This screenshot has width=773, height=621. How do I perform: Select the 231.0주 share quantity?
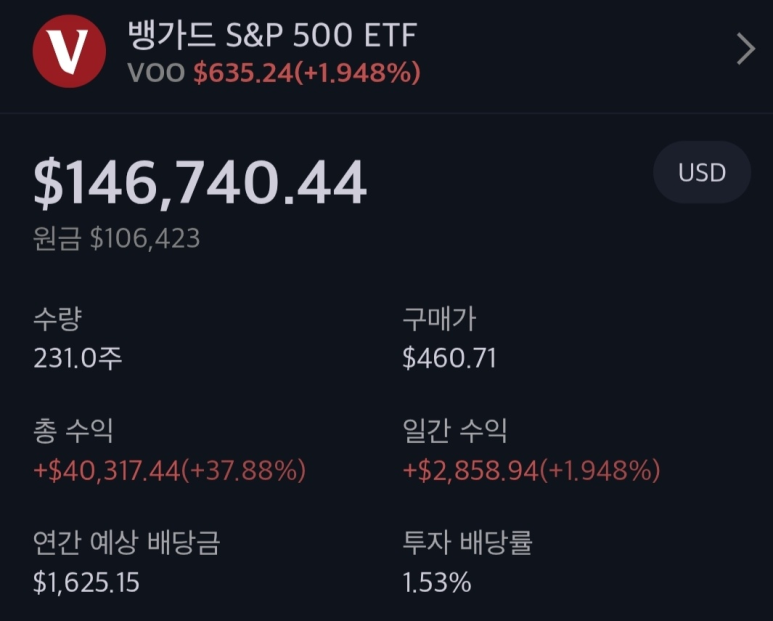[x=78, y=357]
